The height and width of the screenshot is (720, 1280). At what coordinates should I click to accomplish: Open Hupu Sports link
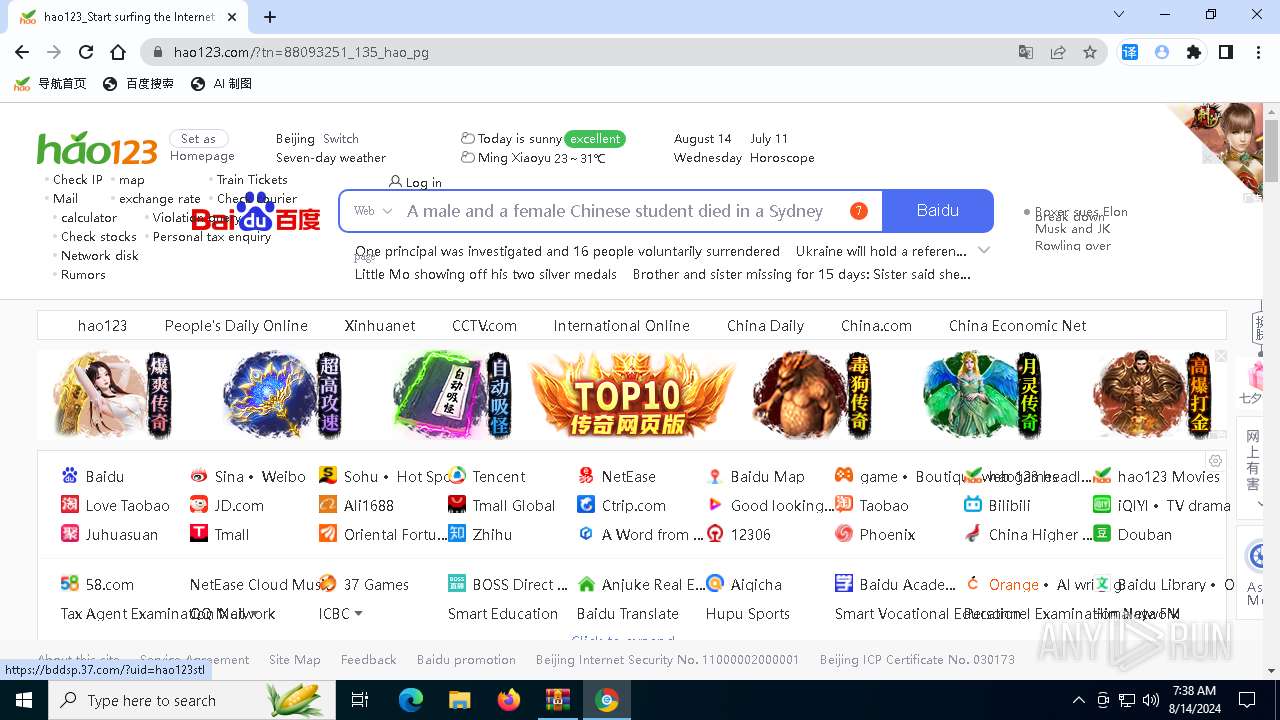click(747, 614)
